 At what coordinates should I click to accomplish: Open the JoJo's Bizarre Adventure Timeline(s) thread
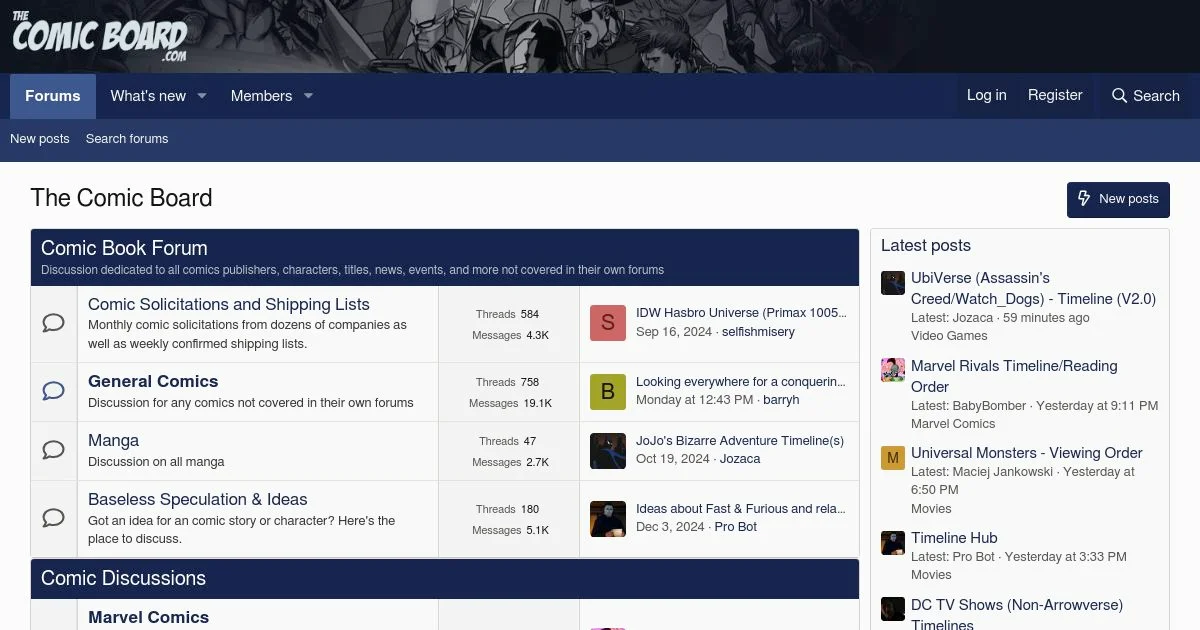[x=740, y=440]
